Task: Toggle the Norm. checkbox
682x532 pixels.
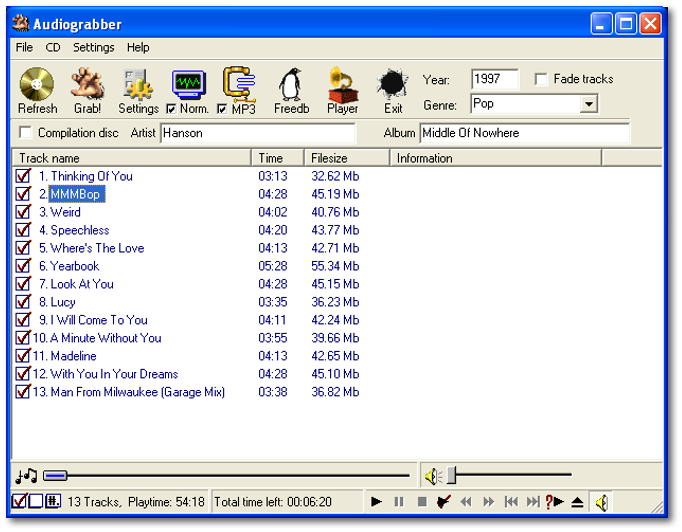Action: pos(171,109)
